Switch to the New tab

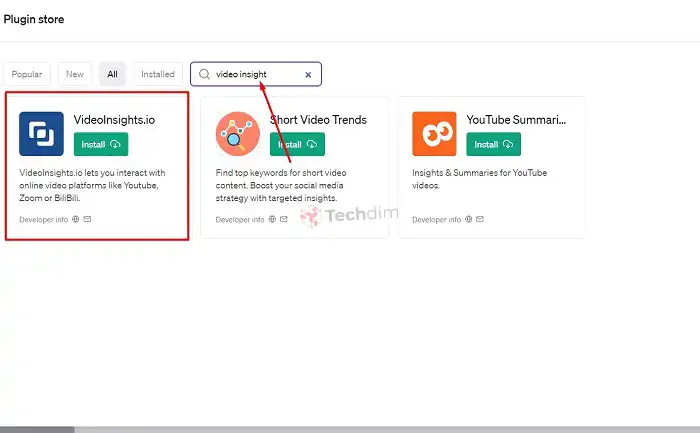click(x=75, y=74)
